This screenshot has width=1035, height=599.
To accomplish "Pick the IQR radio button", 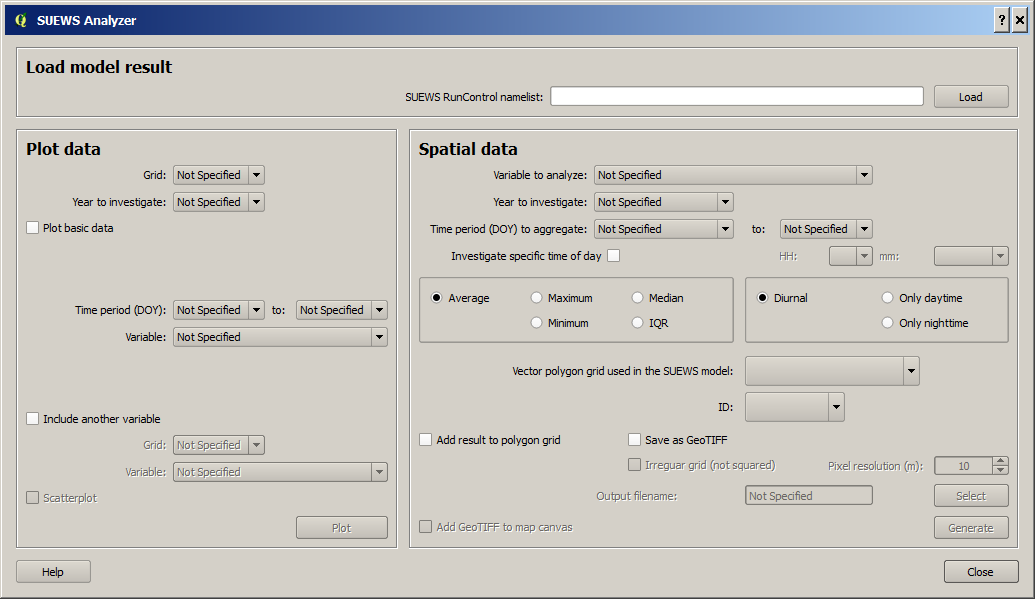I will [x=637, y=323].
